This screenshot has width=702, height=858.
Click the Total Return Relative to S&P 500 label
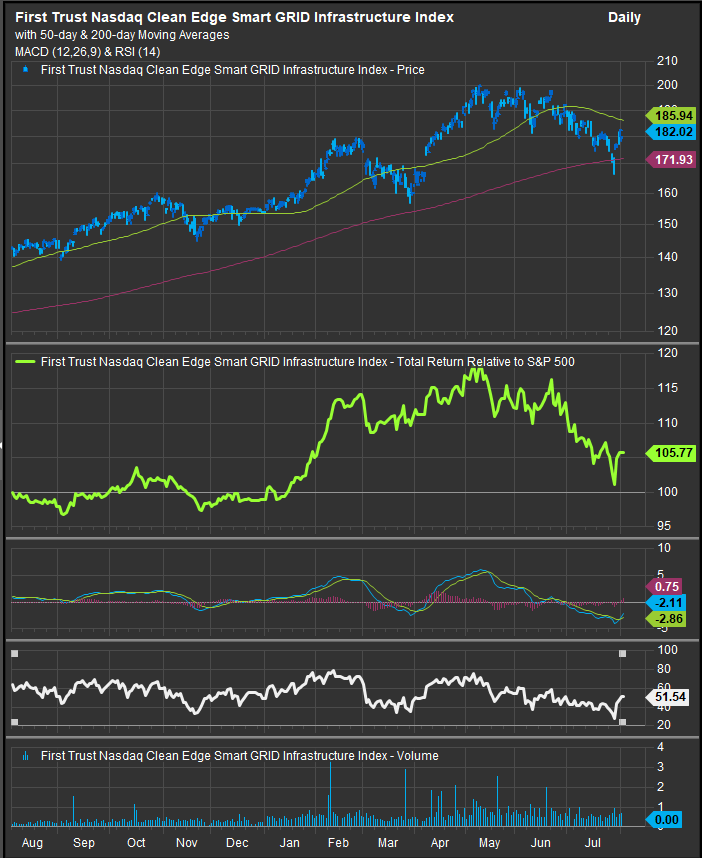click(485, 362)
